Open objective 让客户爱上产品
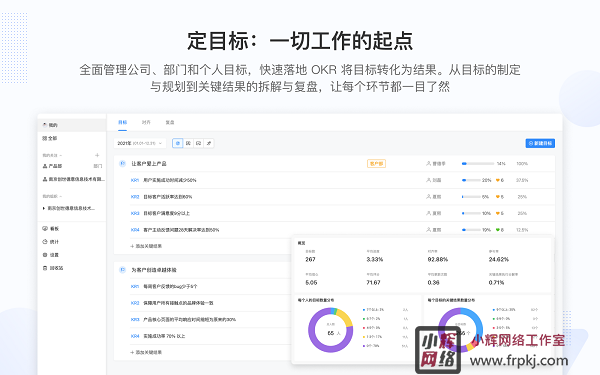The height and width of the screenshot is (375, 600). [x=149, y=164]
